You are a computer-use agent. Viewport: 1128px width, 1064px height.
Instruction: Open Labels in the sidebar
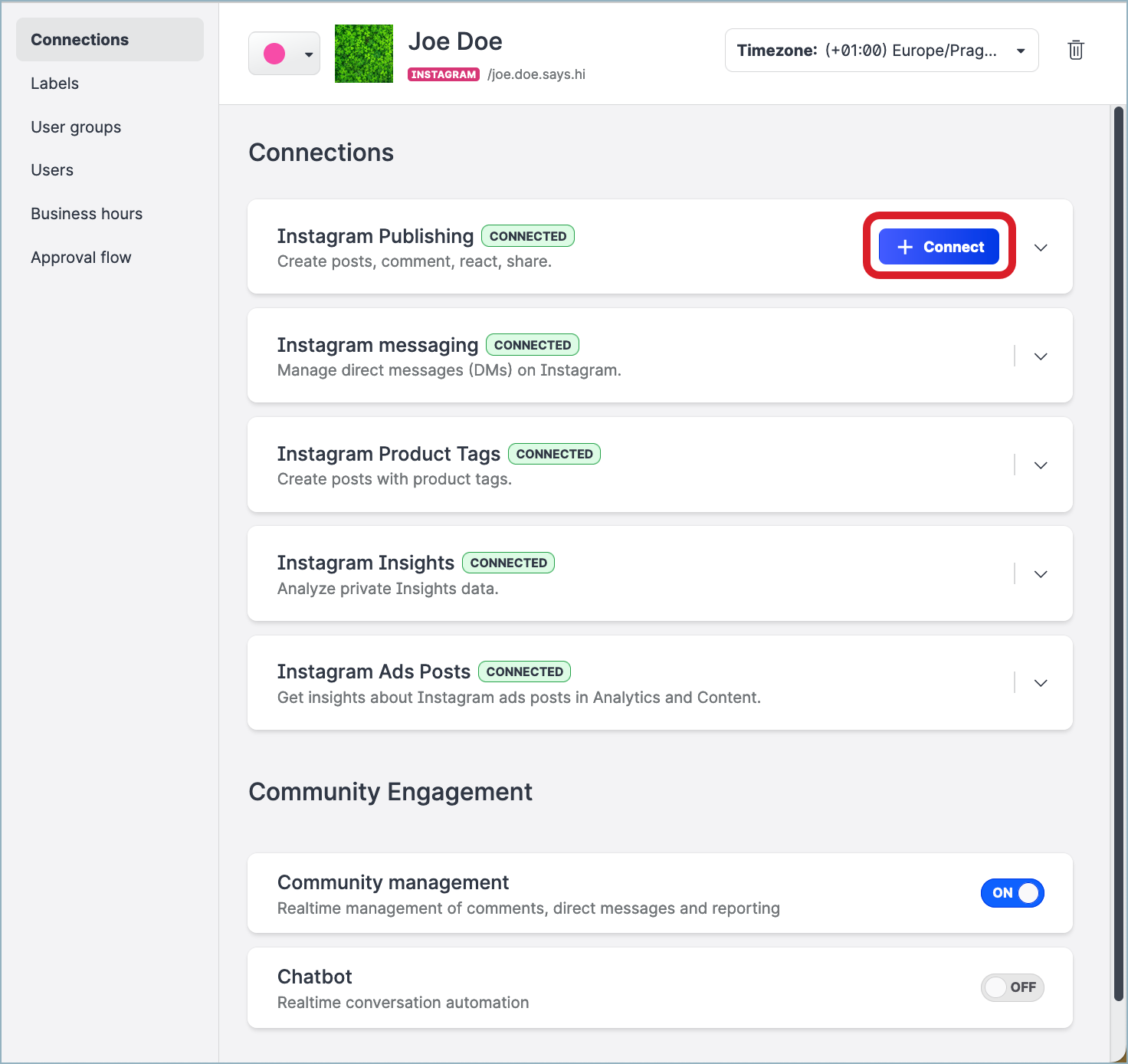[55, 84]
